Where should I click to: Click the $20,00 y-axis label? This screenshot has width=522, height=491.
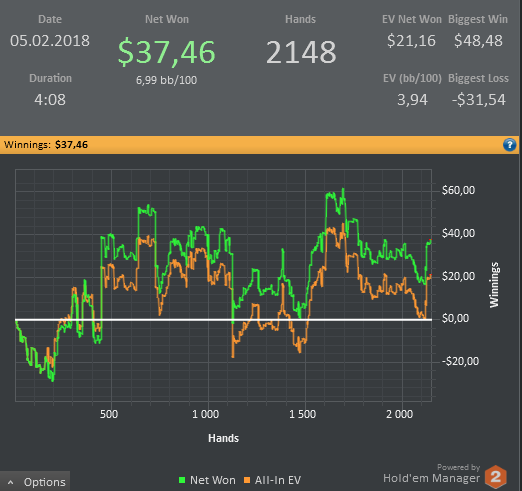[x=458, y=276]
